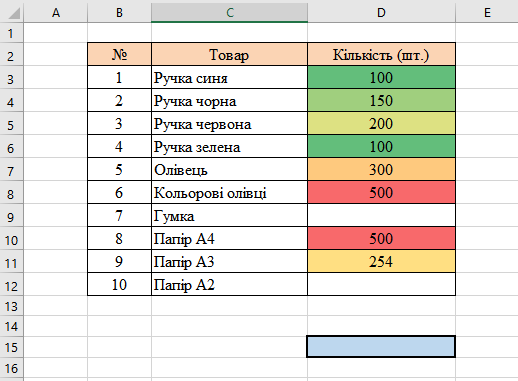The width and height of the screenshot is (518, 381).
Task: Select the 'Кількість (шт.)' header cell
Action: click(381, 54)
